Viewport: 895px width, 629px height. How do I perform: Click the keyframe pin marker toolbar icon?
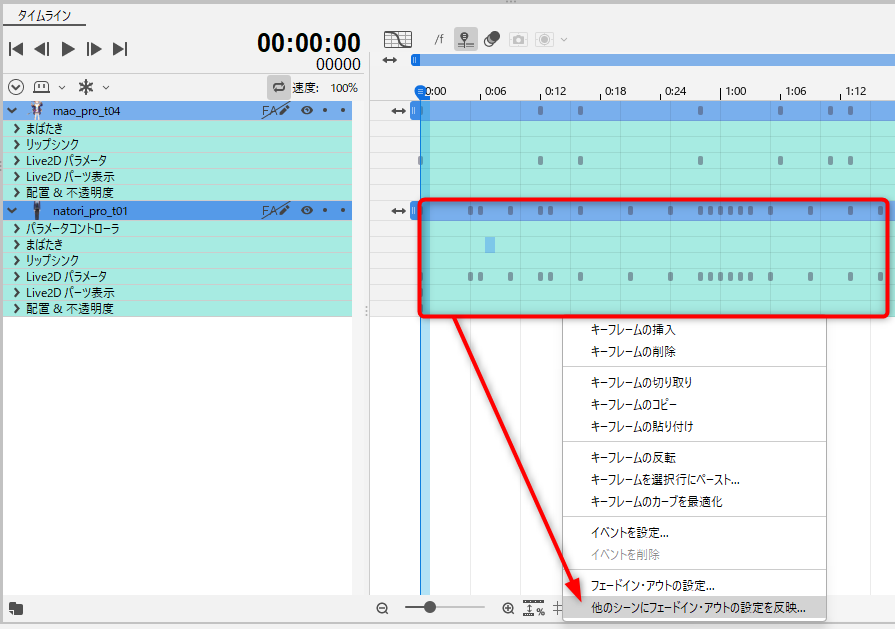click(x=466, y=39)
